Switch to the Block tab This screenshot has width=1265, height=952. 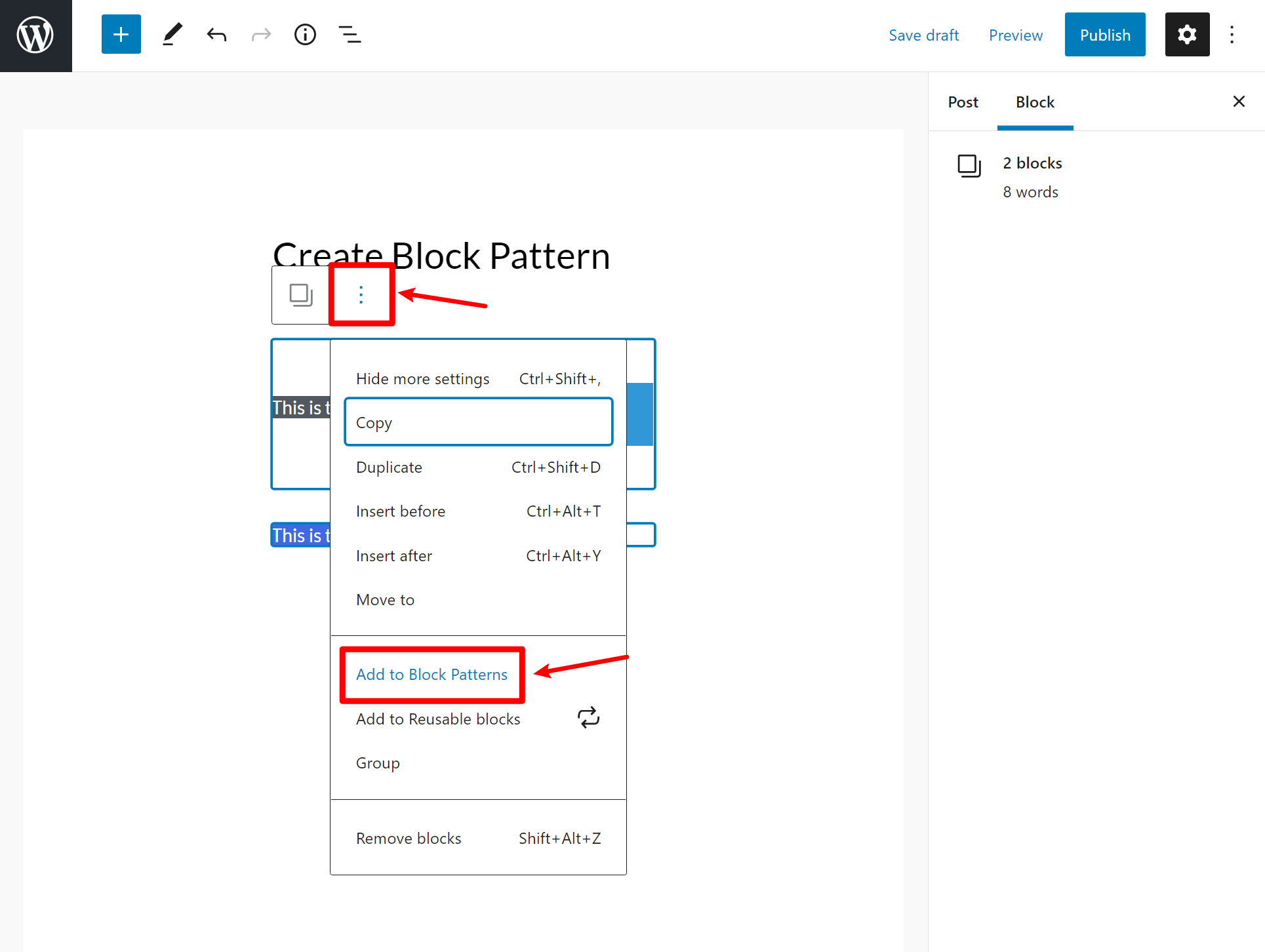pos(1035,102)
